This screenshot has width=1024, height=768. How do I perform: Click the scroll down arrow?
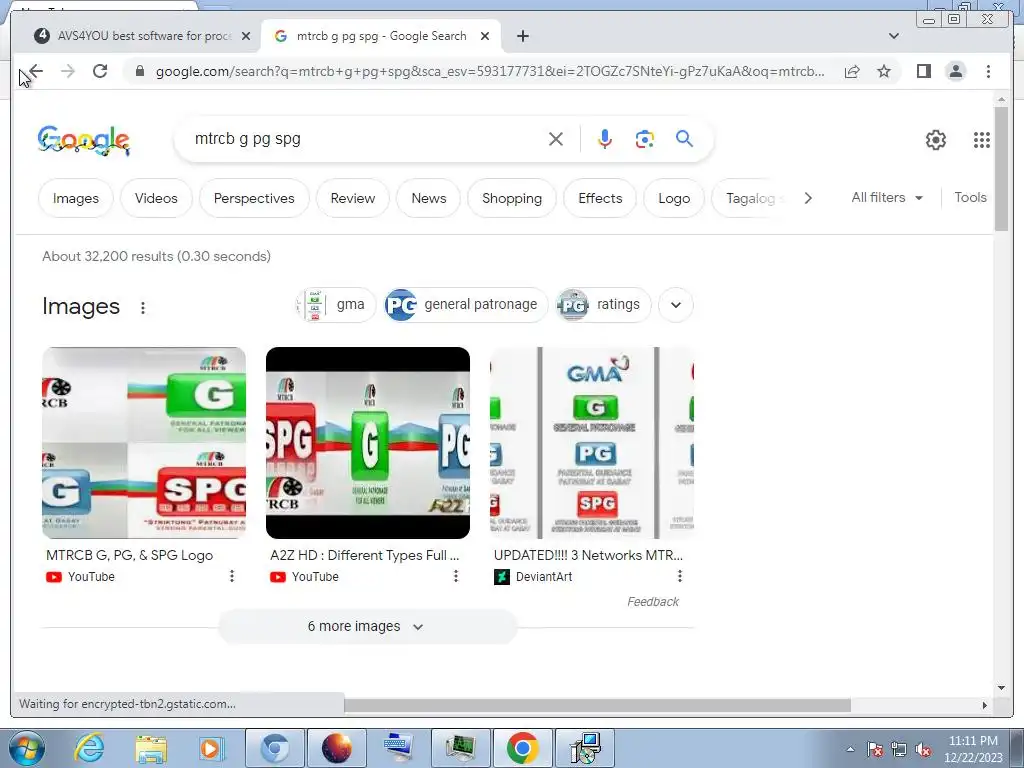[x=1002, y=688]
